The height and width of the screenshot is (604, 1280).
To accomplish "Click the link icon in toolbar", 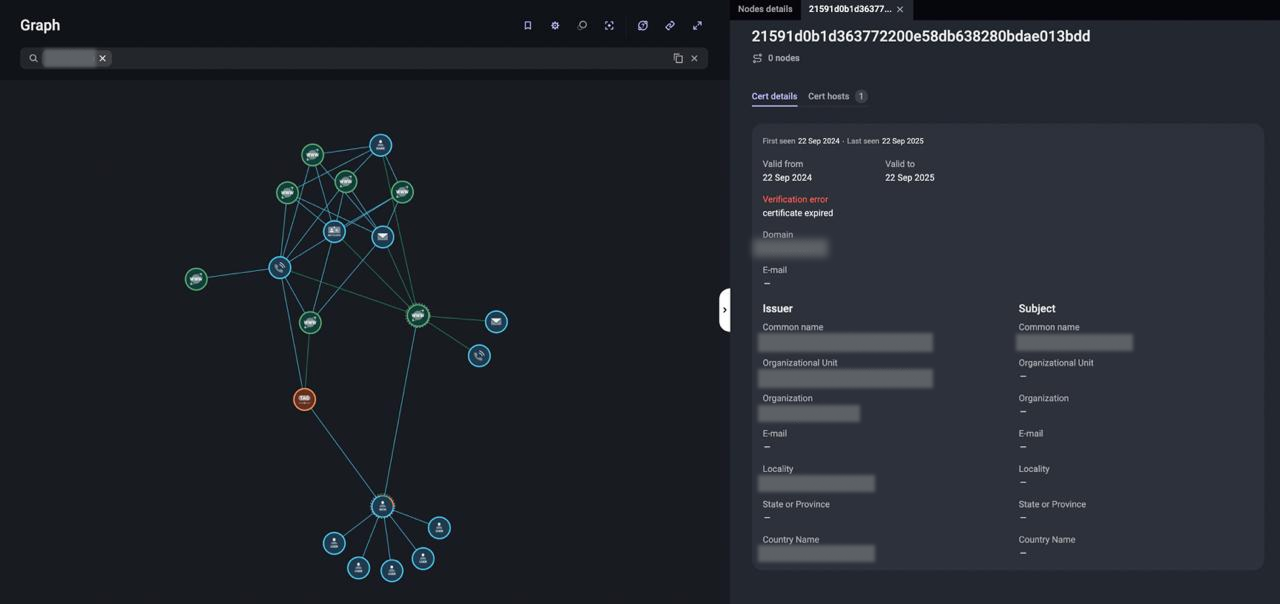I will click(x=670, y=26).
